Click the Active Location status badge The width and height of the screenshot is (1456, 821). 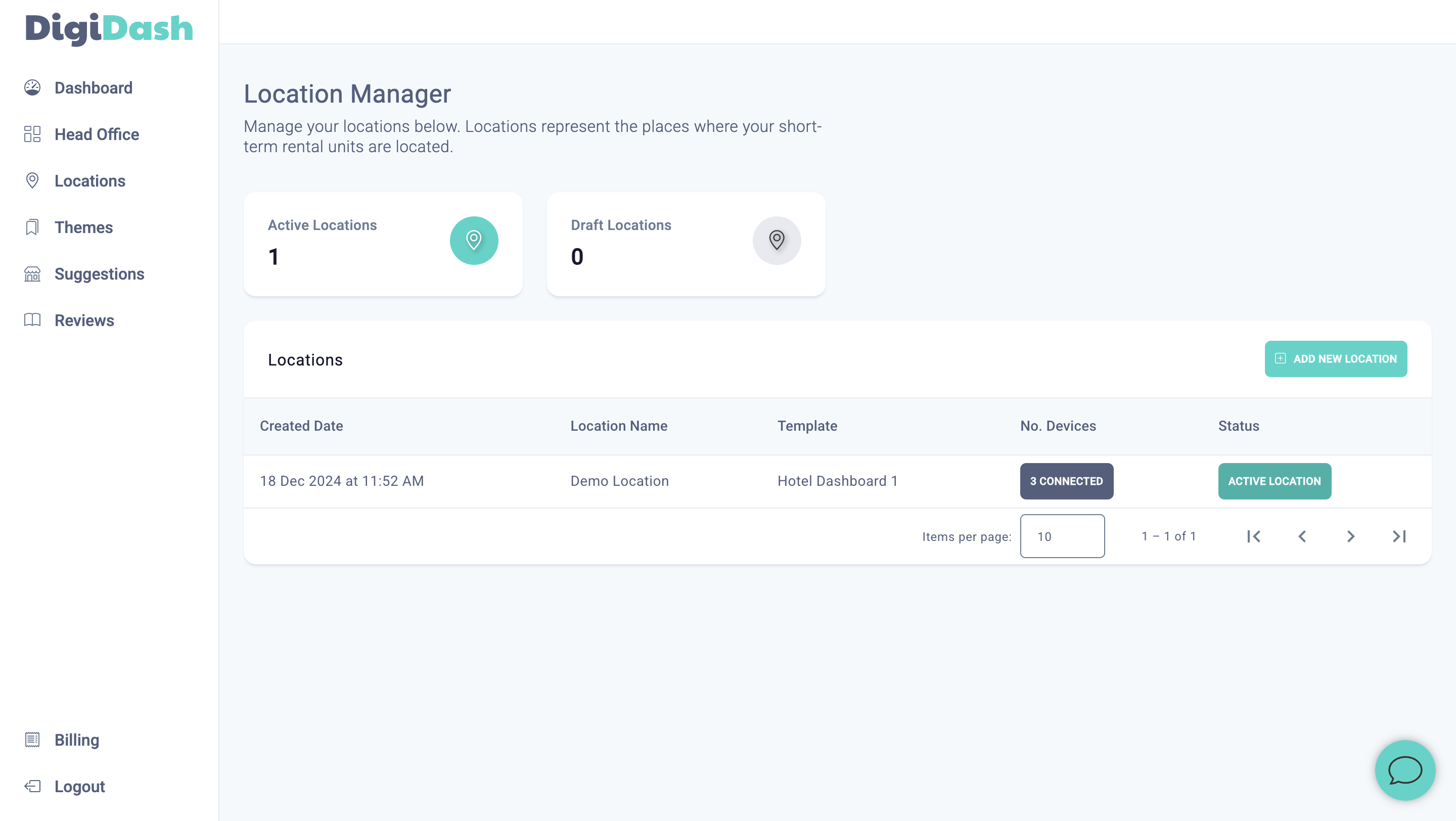coord(1275,481)
